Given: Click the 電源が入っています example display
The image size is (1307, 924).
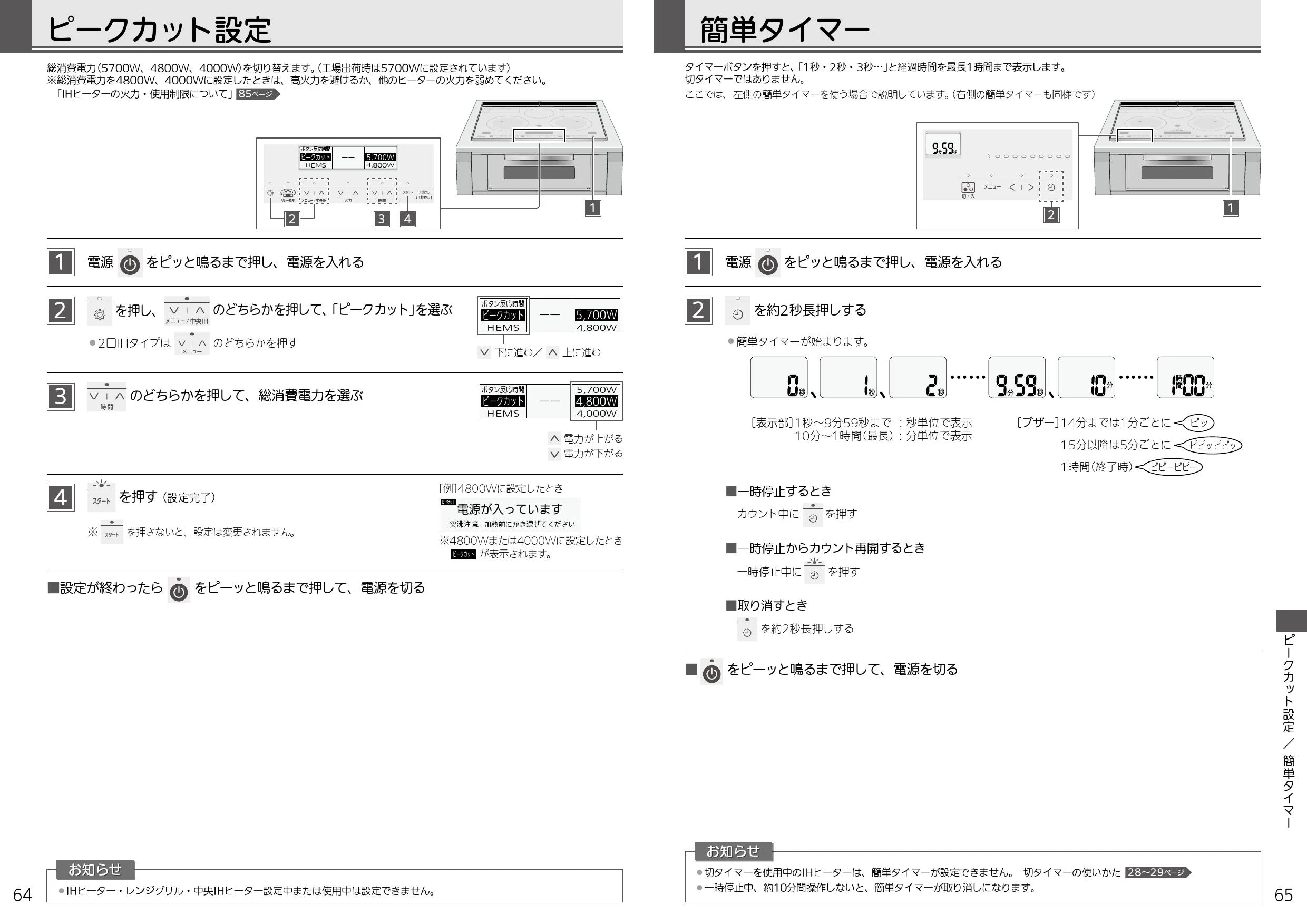Looking at the screenshot, I should point(510,514).
